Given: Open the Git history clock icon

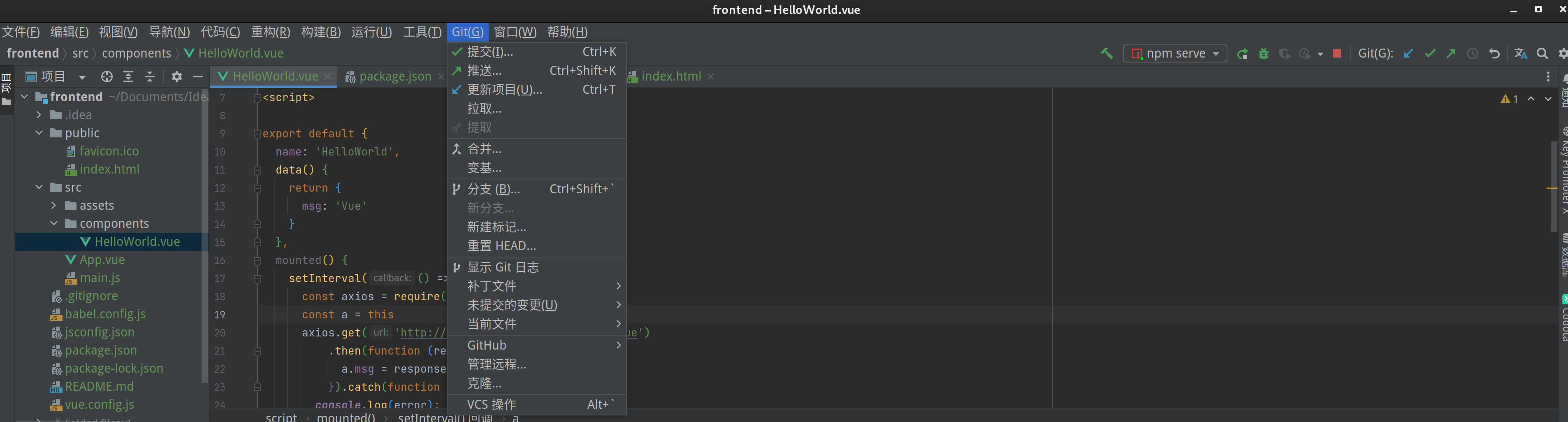Looking at the screenshot, I should click(1473, 53).
